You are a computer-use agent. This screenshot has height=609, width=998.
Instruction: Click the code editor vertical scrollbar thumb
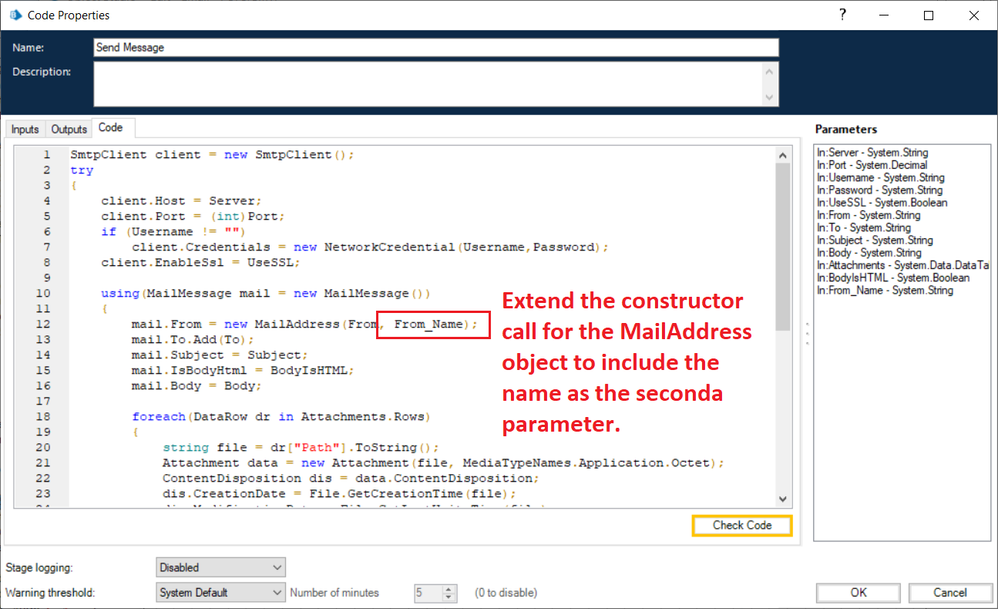pyautogui.click(x=783, y=247)
